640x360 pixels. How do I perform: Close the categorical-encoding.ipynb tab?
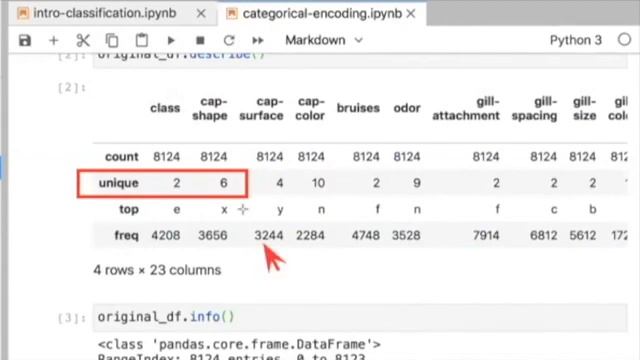(x=411, y=14)
